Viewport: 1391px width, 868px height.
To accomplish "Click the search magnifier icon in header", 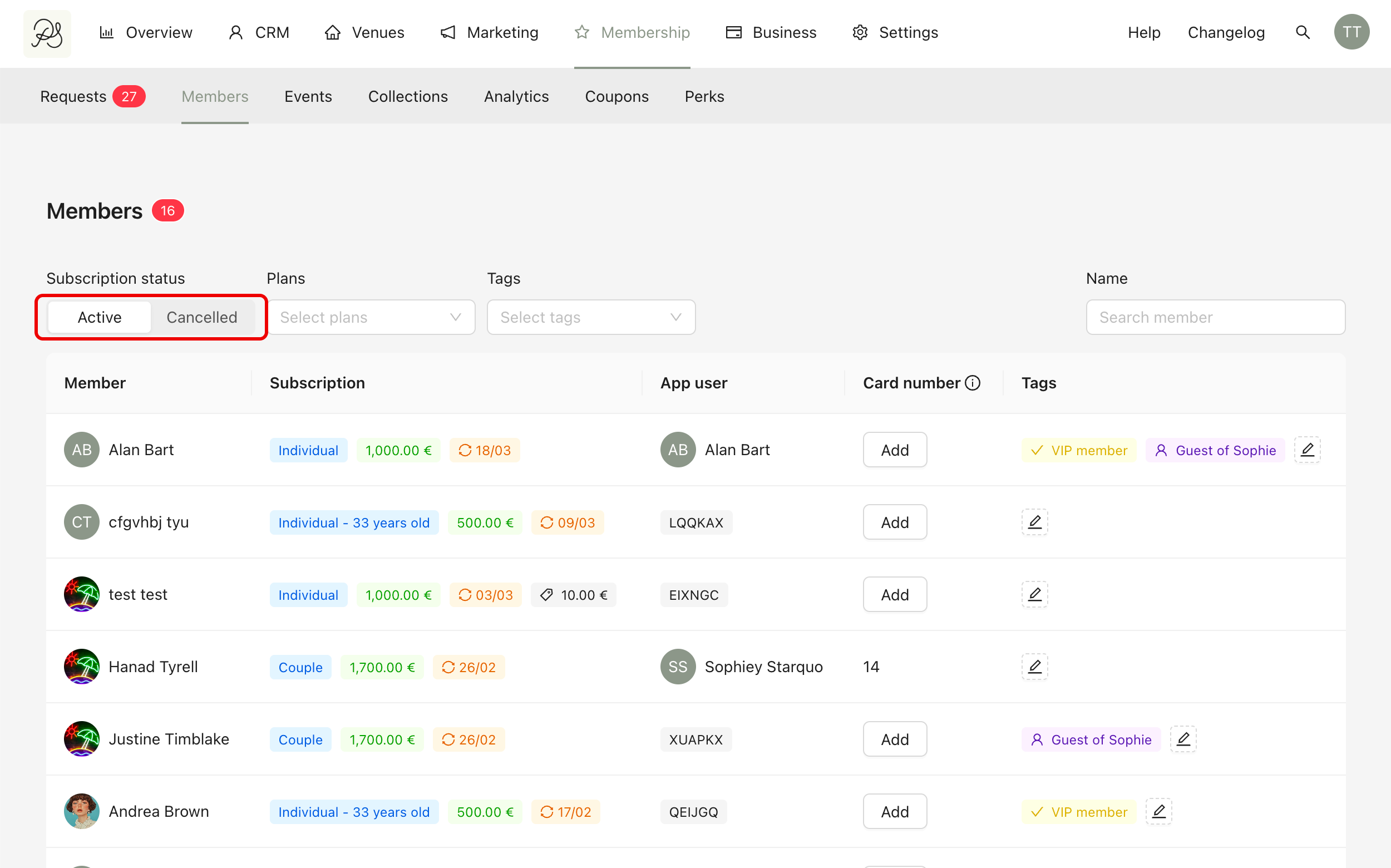I will (x=1303, y=32).
